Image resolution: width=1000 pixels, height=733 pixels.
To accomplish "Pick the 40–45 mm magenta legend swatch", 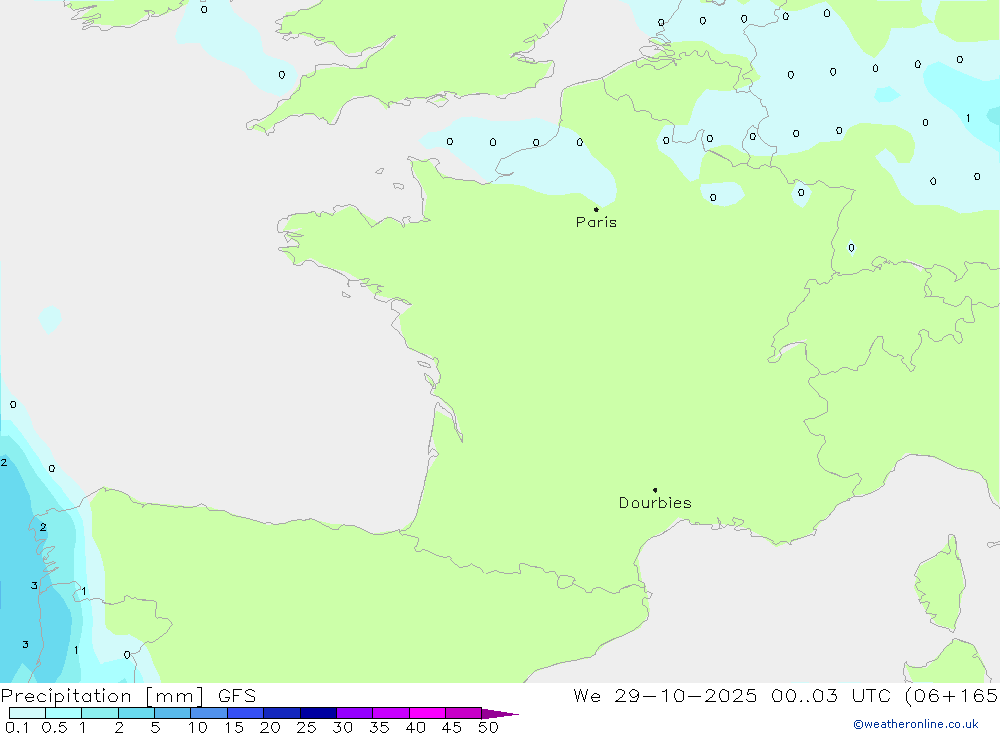I will 427,713.
